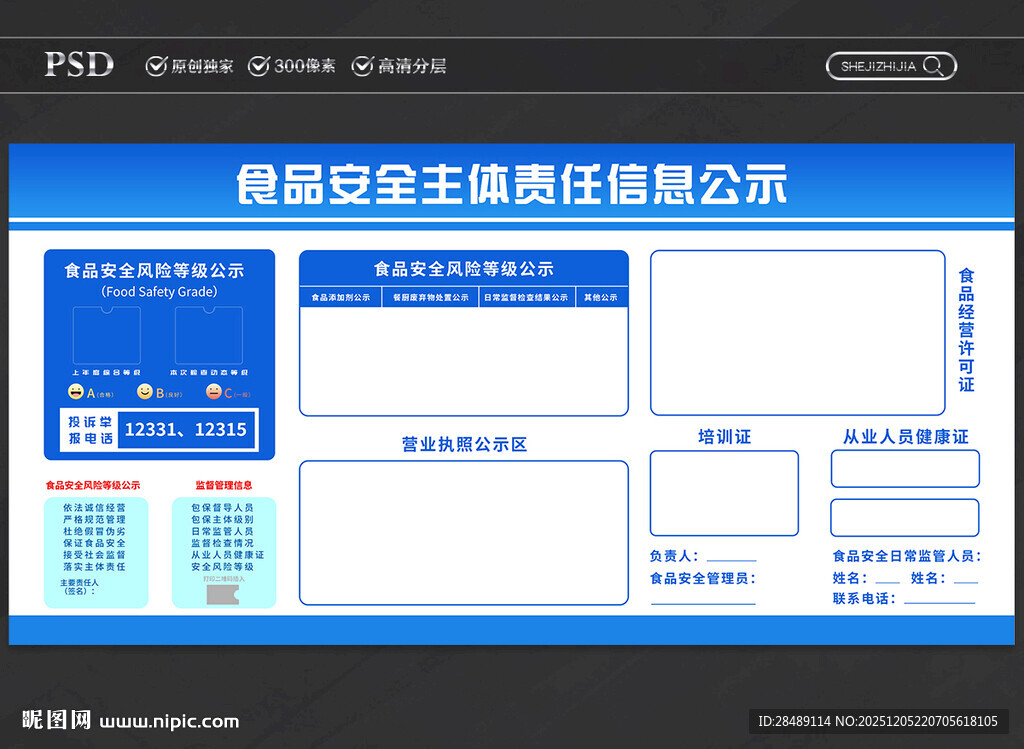
Task: Click the 餐厨废弃物处置公示 header cell
Action: coord(428,296)
